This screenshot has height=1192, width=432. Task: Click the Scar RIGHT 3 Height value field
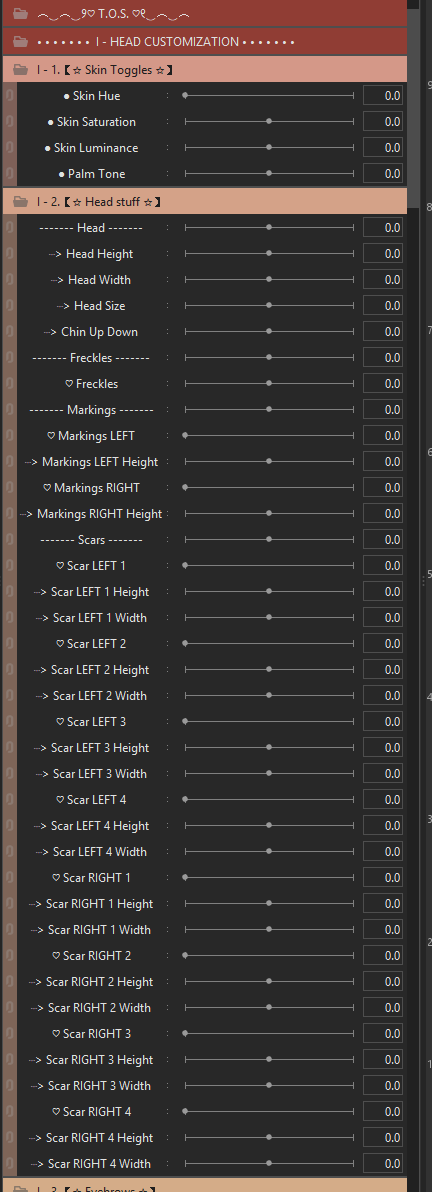point(383,1060)
